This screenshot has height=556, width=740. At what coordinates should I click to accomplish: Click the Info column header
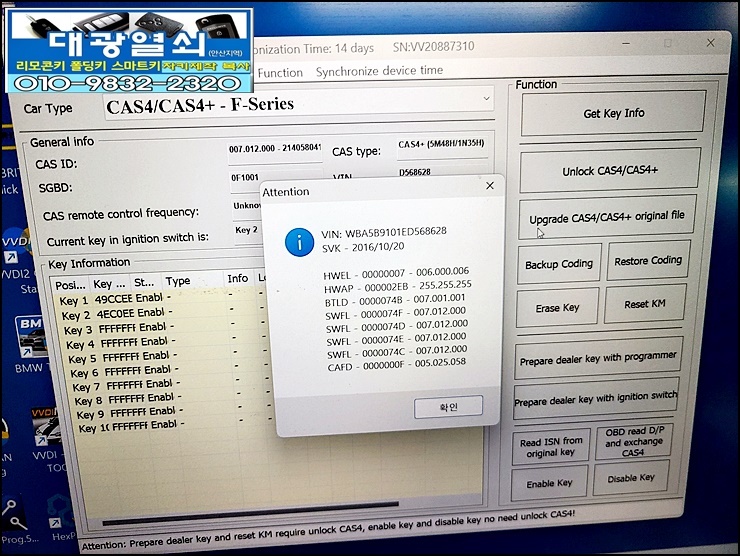pyautogui.click(x=238, y=278)
